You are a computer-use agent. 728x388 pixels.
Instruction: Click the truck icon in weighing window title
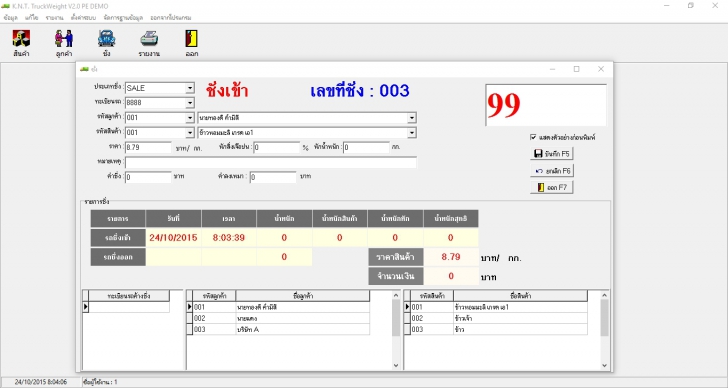[84, 69]
